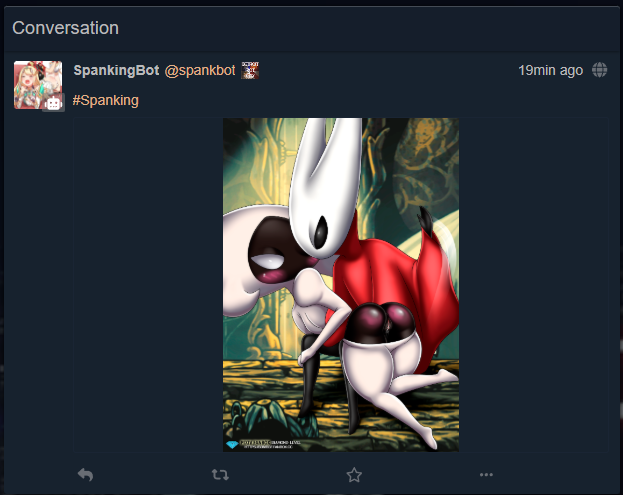Click the custom emoji beside @spankbot
Viewport: 623px width, 495px height.
[250, 70]
